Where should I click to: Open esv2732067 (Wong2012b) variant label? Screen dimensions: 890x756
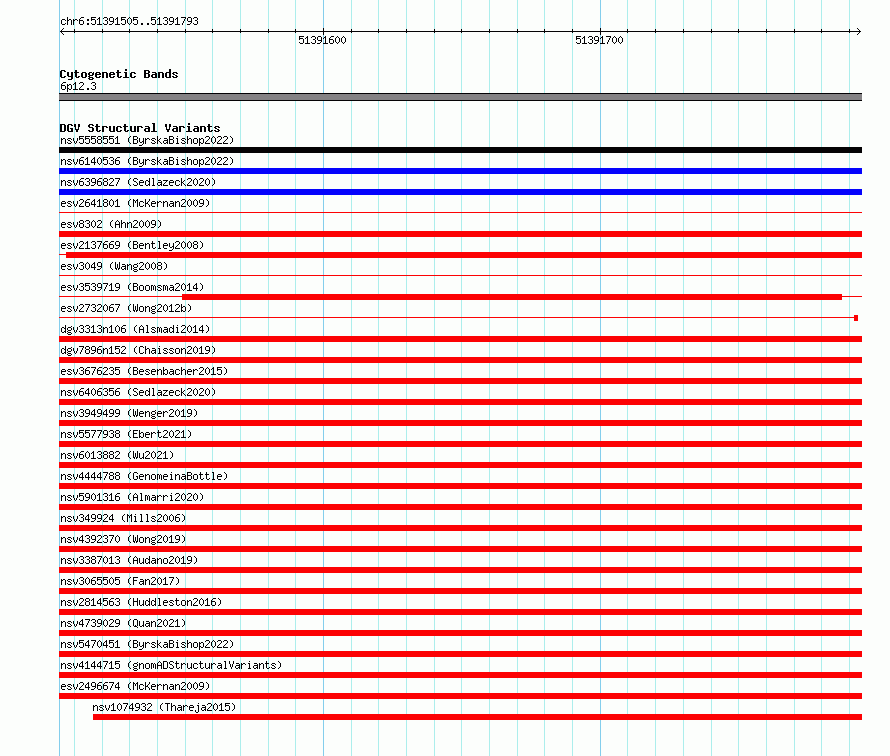coord(126,308)
